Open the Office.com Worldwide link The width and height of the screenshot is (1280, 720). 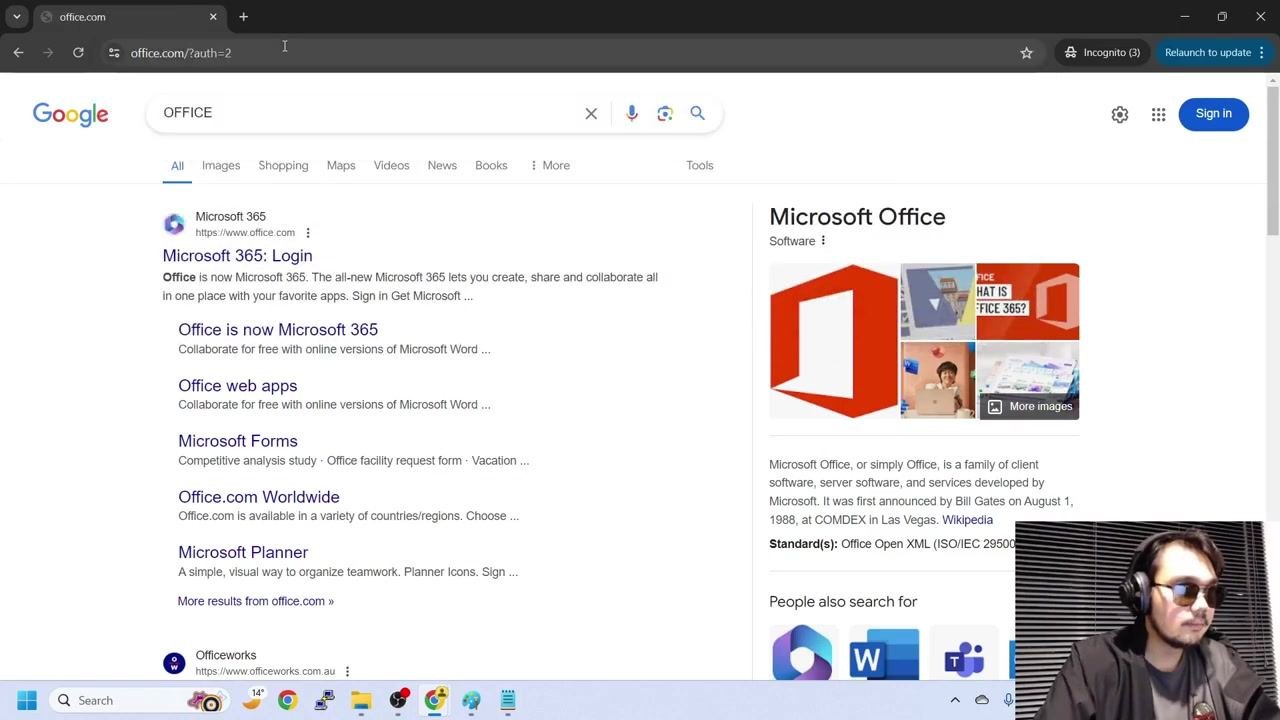(x=259, y=497)
